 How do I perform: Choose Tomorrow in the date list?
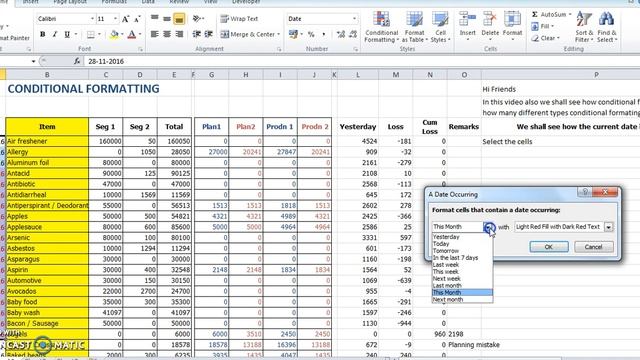(462, 251)
